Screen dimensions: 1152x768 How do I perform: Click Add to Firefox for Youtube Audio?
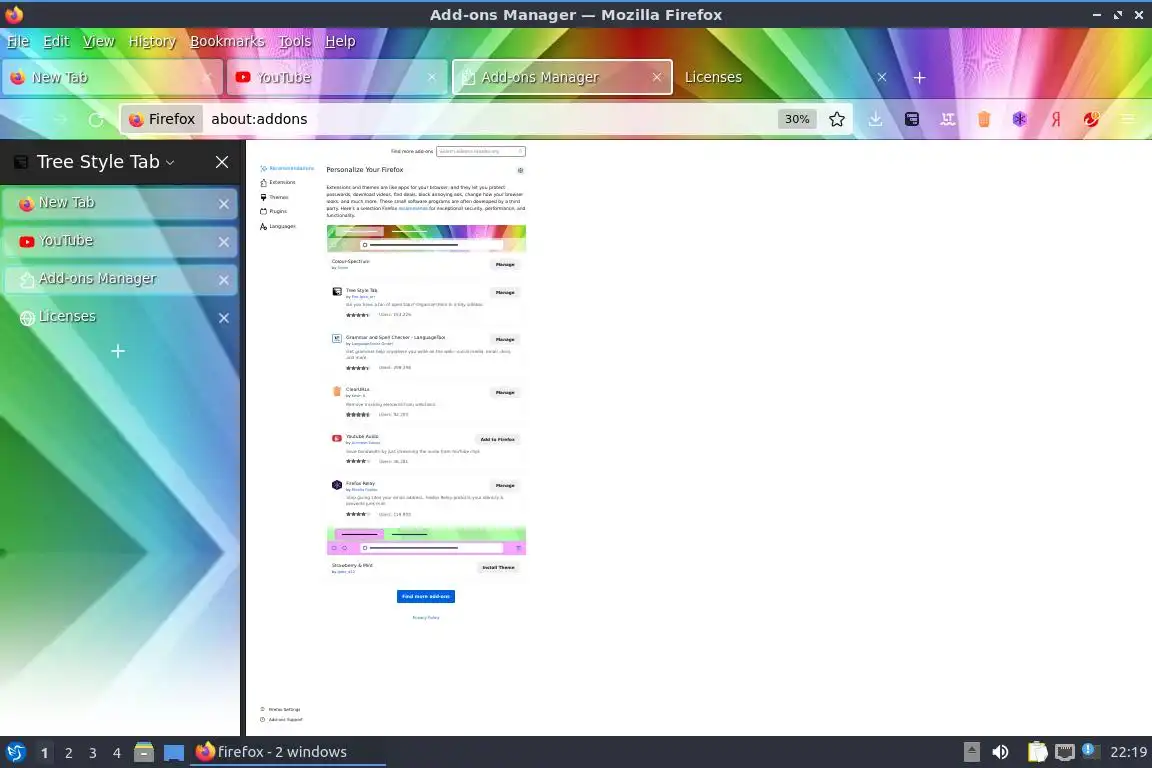point(497,439)
